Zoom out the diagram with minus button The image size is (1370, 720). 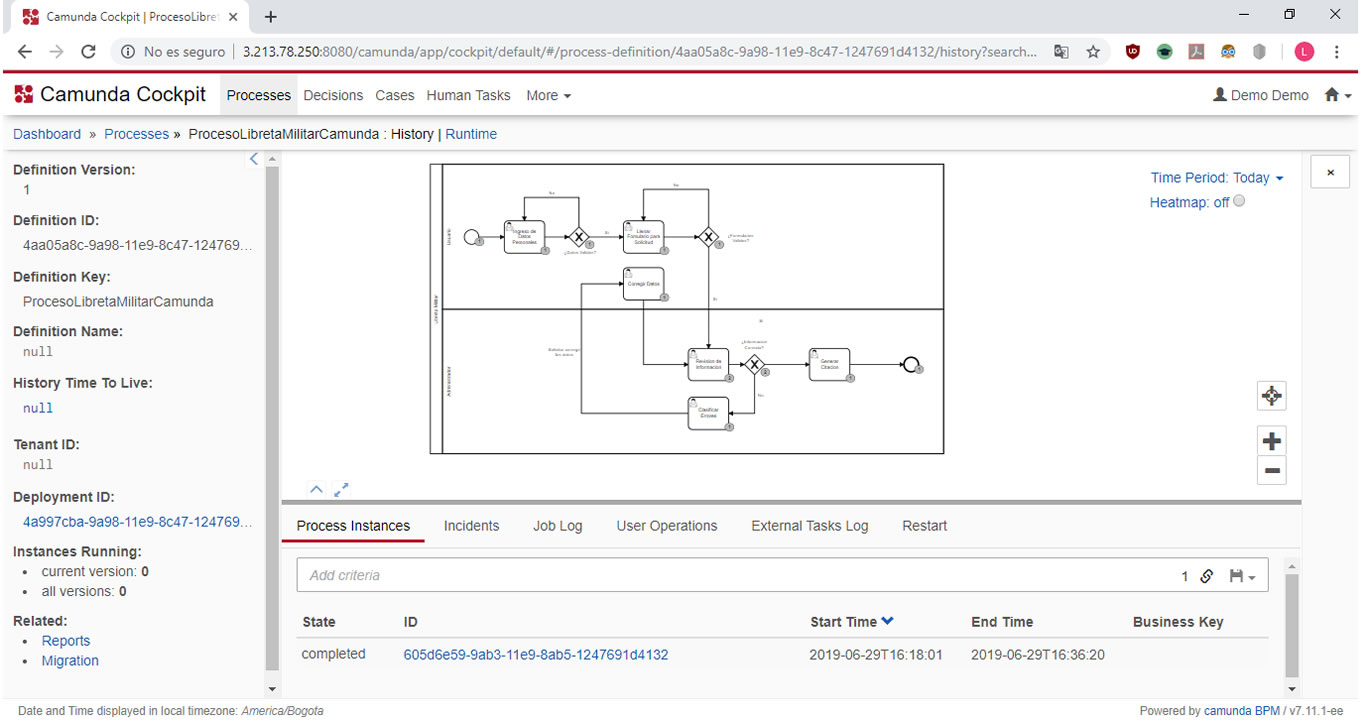click(1271, 471)
